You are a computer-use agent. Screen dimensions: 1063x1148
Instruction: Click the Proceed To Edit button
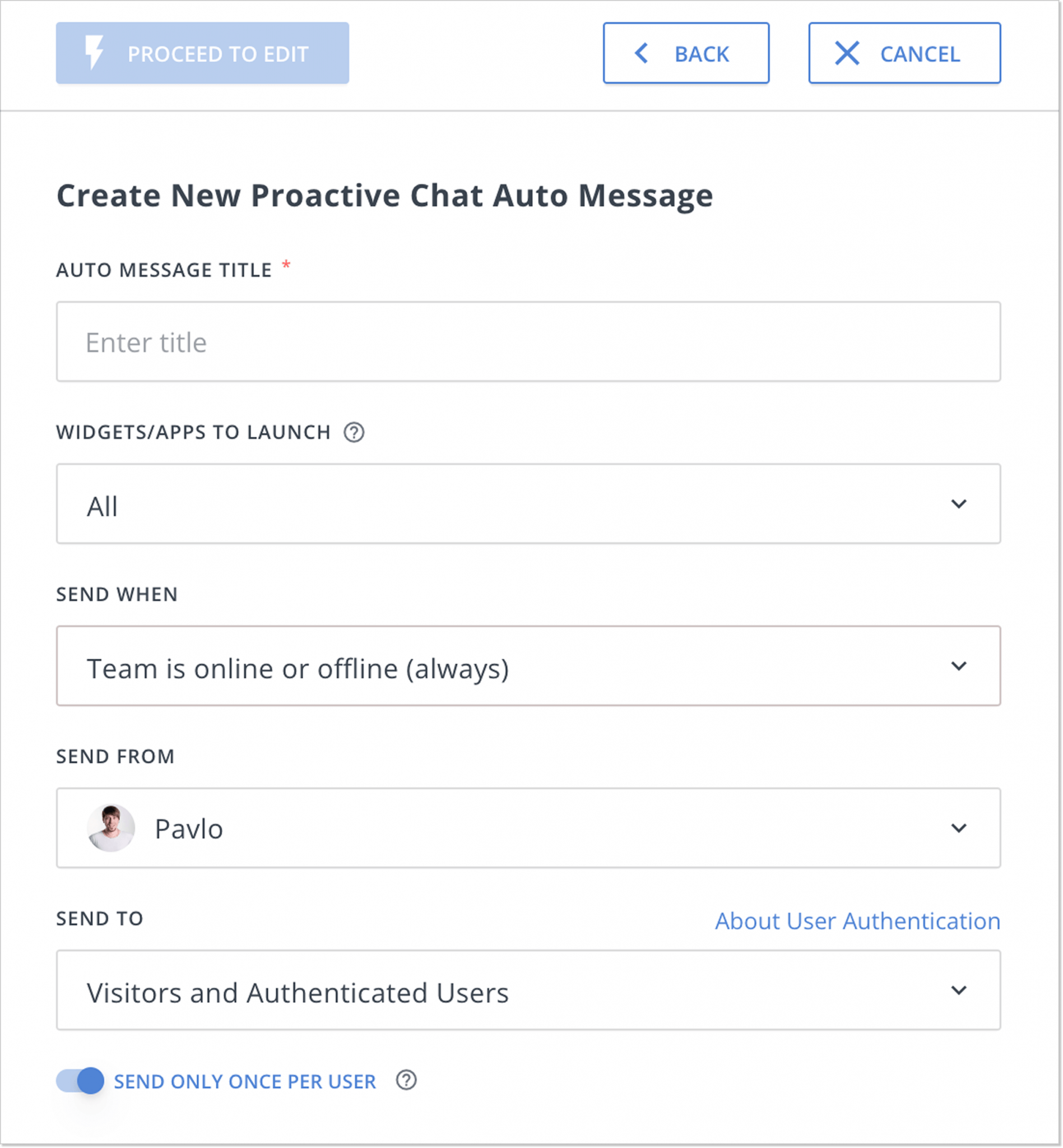(202, 53)
